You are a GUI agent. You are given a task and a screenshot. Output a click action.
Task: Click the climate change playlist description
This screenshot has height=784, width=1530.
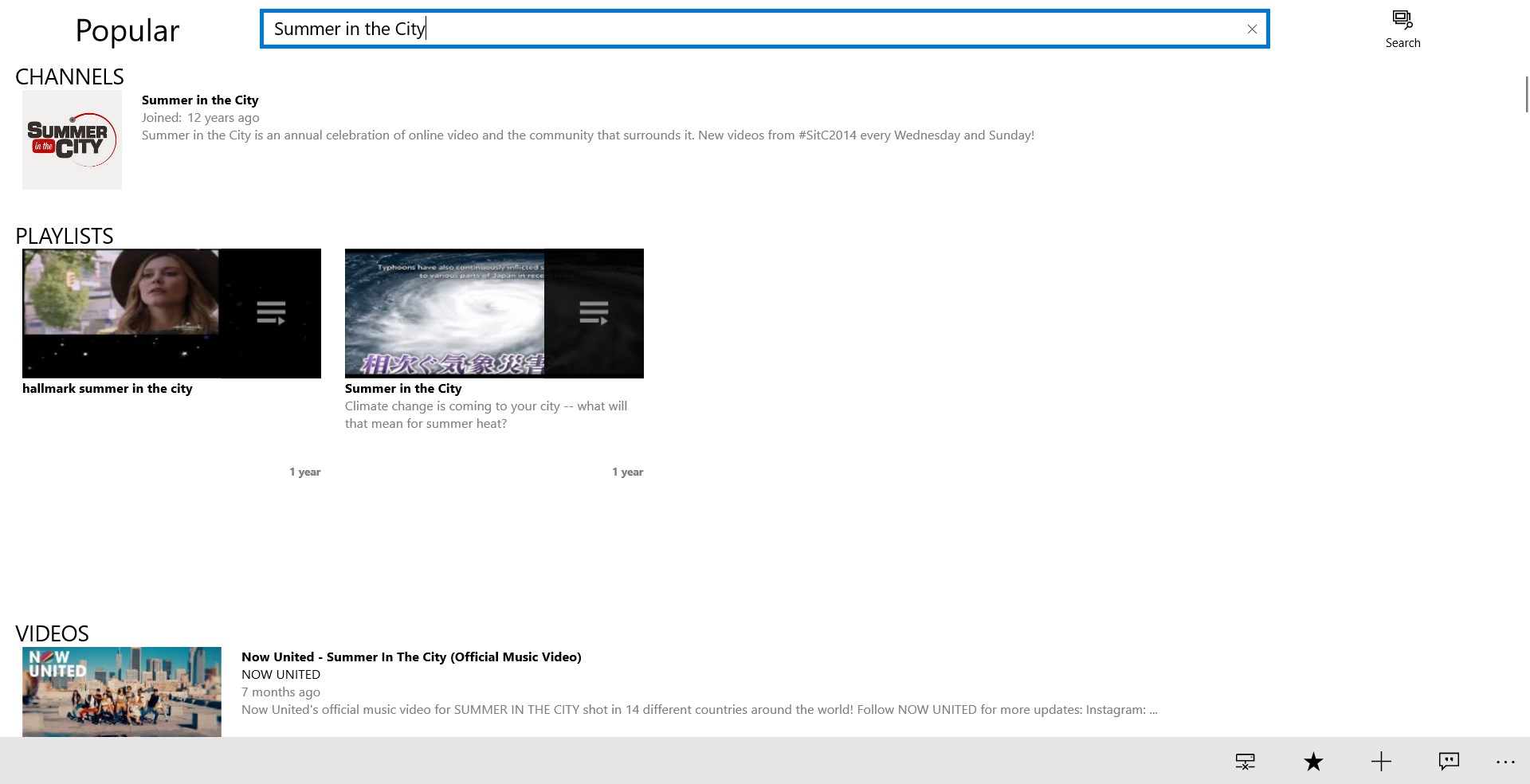coord(486,415)
